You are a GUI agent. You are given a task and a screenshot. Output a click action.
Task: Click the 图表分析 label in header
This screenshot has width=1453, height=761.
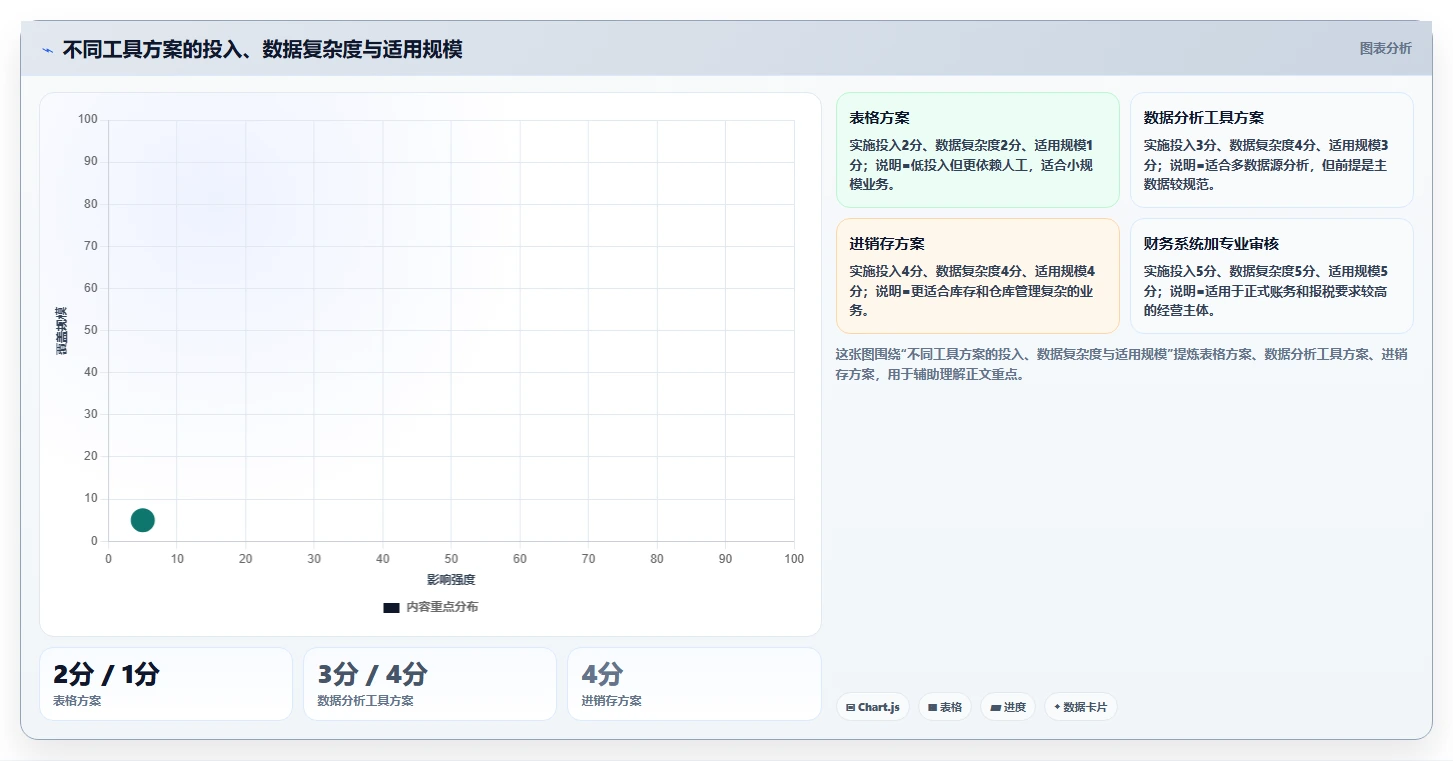(x=1385, y=48)
